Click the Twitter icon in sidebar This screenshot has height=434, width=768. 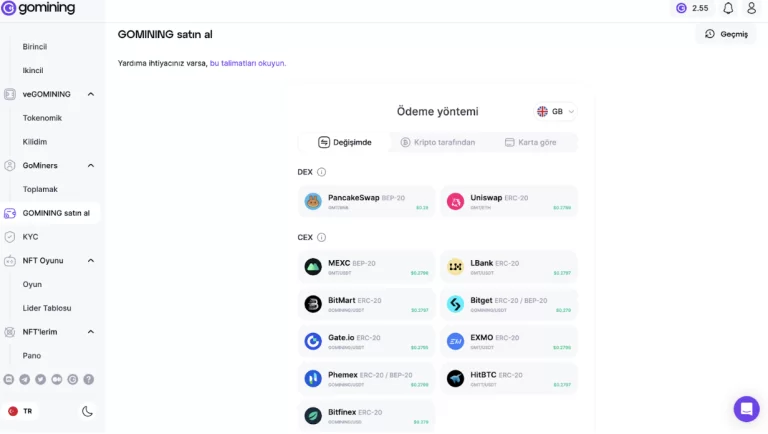click(41, 380)
